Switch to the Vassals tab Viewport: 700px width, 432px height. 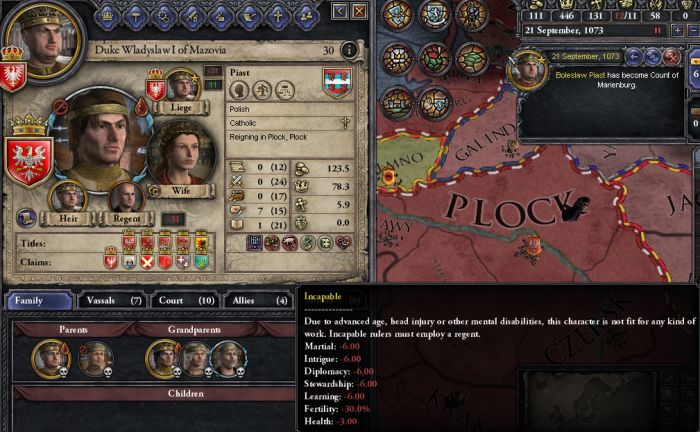pos(114,300)
